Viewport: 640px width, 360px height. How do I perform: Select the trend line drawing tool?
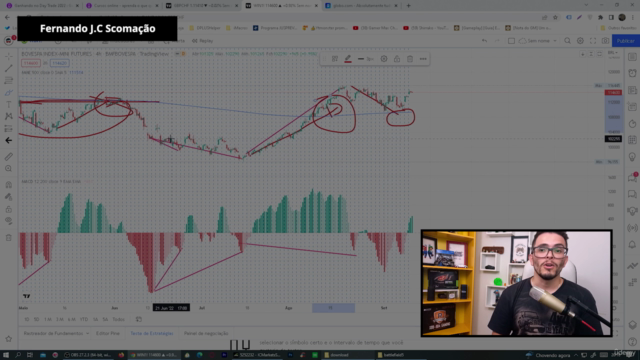[x=9, y=68]
